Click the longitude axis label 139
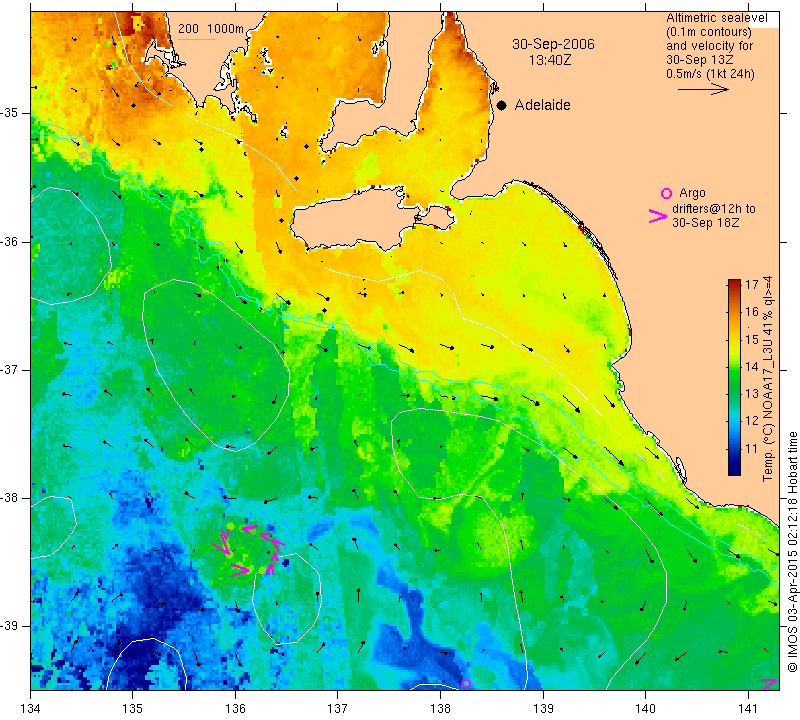Screen dimensions: 800x720 [x=543, y=708]
